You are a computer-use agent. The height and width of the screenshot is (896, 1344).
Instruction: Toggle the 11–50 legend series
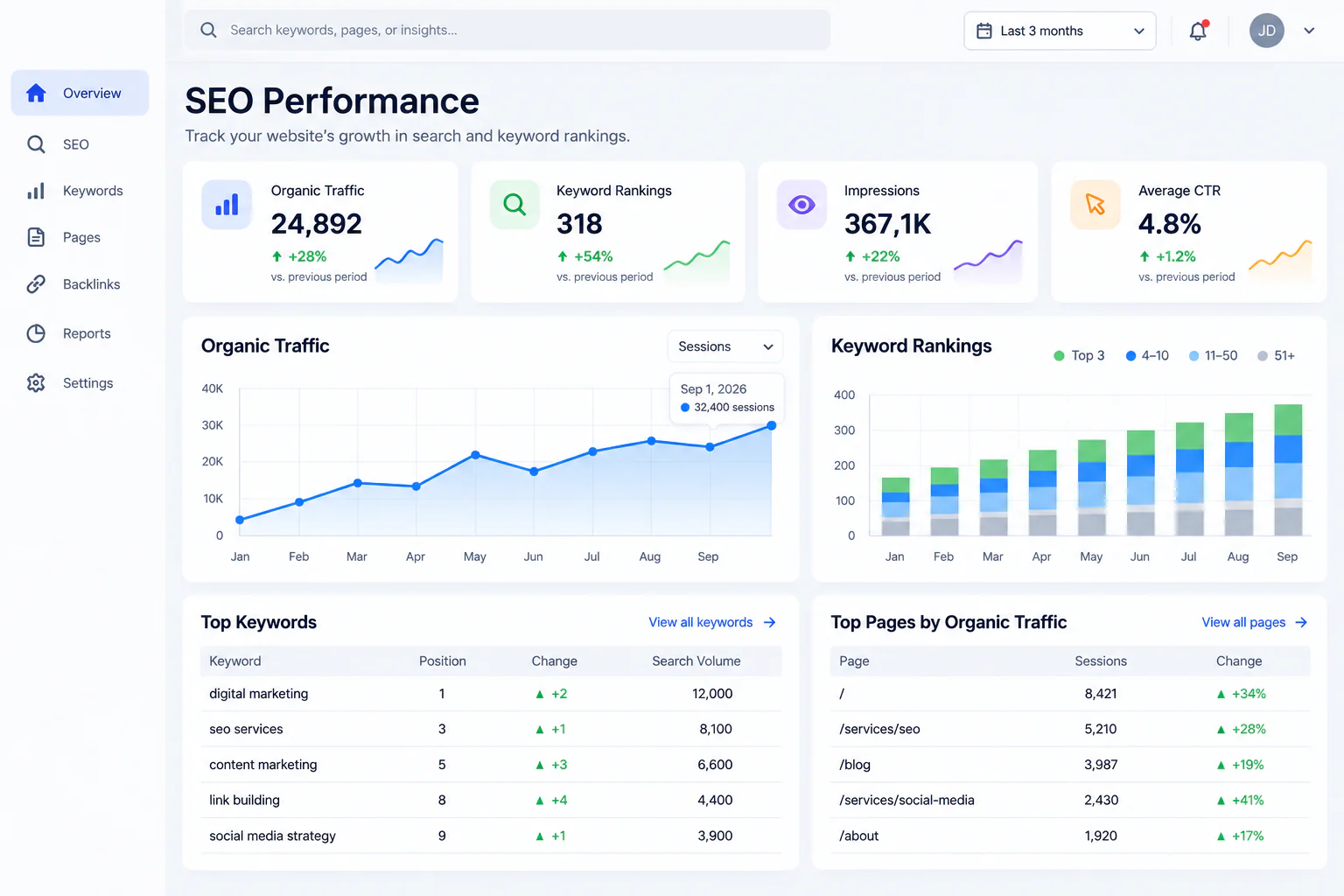(x=1213, y=355)
